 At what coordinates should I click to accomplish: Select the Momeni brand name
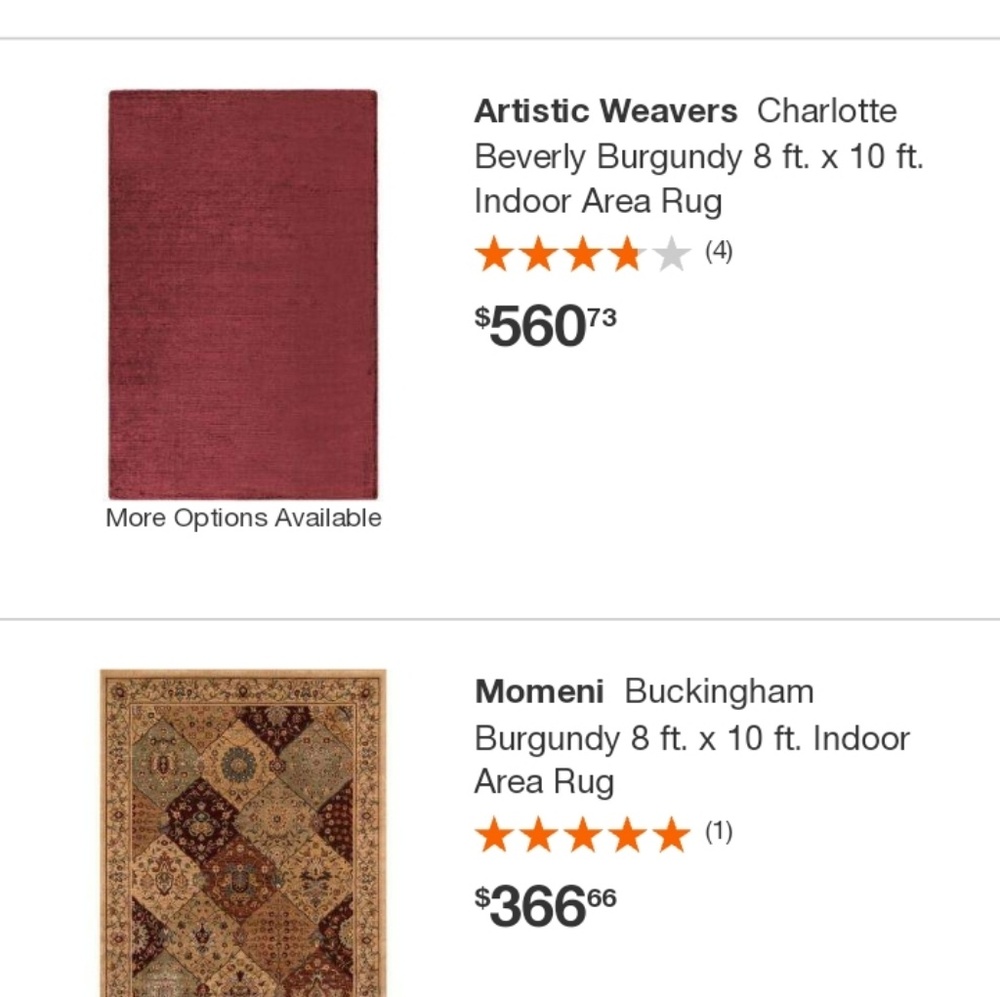point(539,691)
